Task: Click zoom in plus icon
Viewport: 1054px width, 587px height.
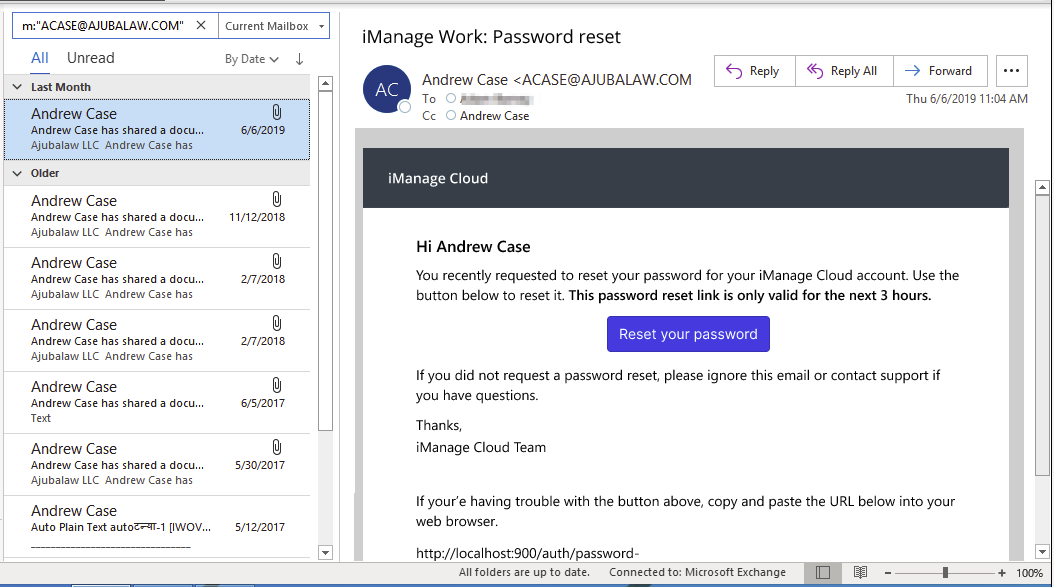Action: (1002, 573)
